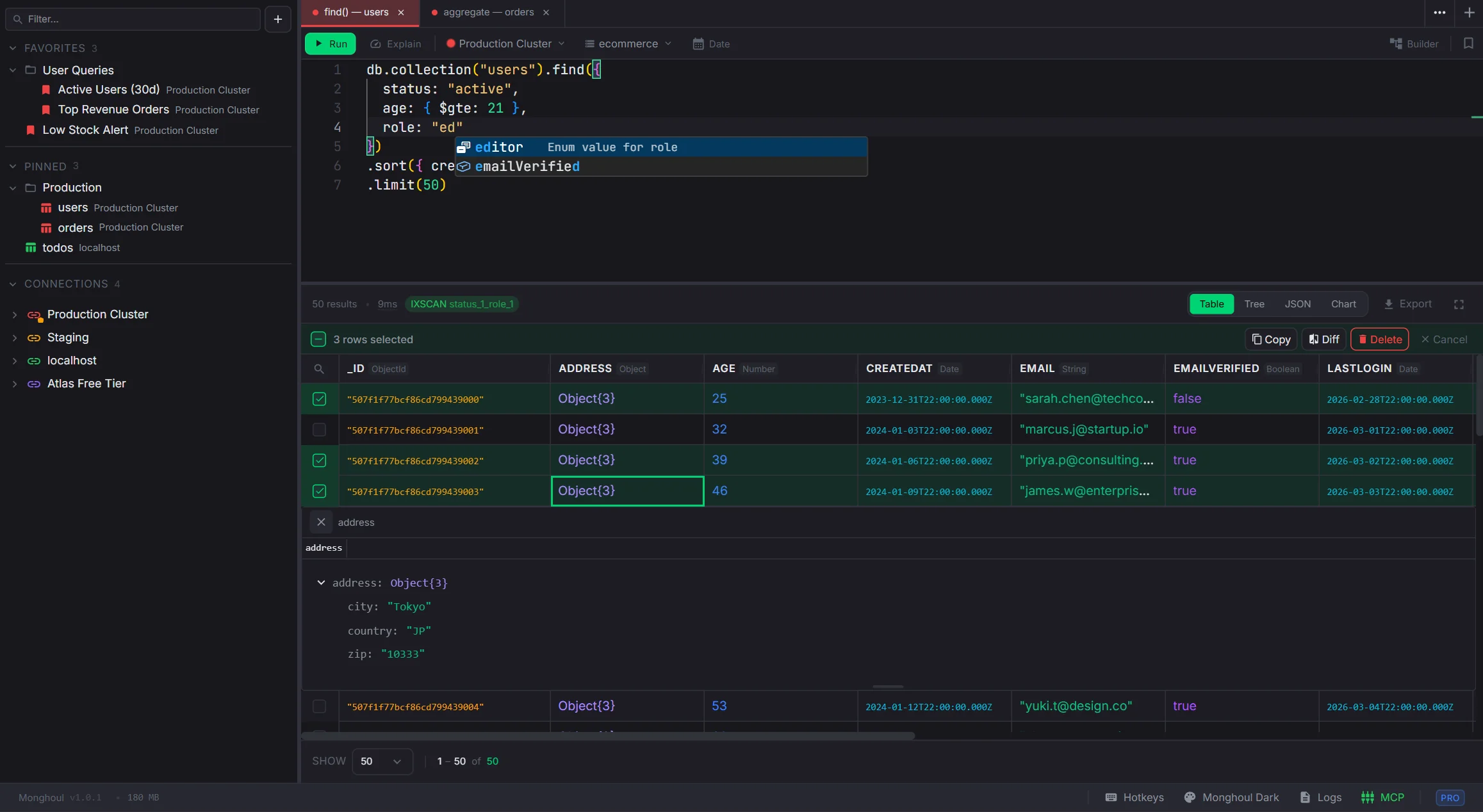Uncheck the sarah.chen row checkbox
Screen dimensions: 1483x812
click(x=319, y=399)
